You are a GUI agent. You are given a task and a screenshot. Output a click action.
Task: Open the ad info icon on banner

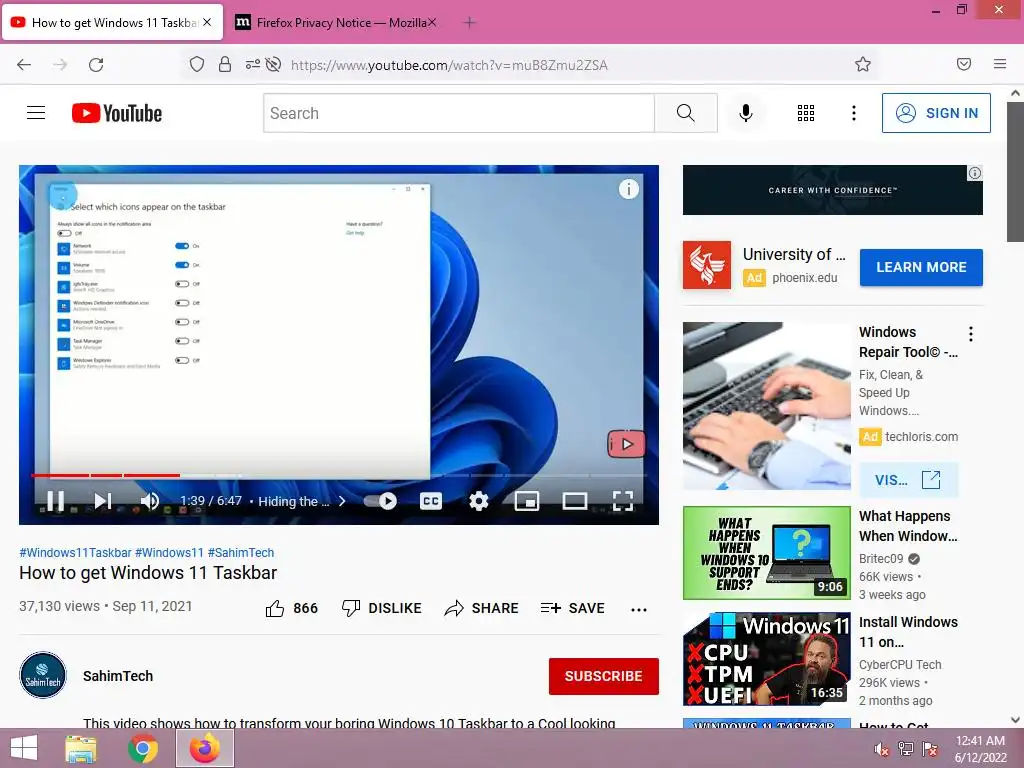pos(974,173)
